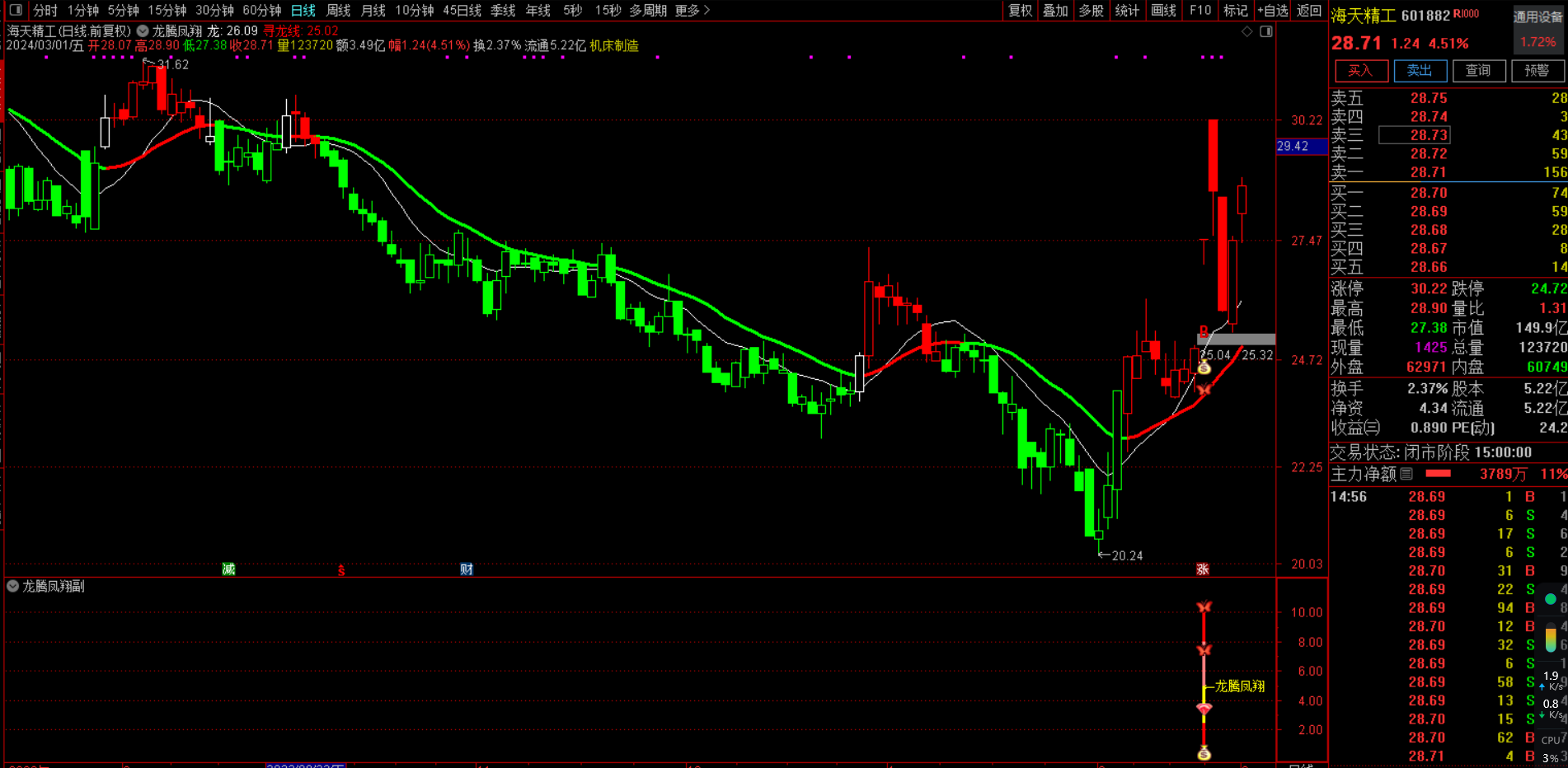Open the 通用设备 sector box
The height and width of the screenshot is (768, 1568).
(x=1538, y=29)
